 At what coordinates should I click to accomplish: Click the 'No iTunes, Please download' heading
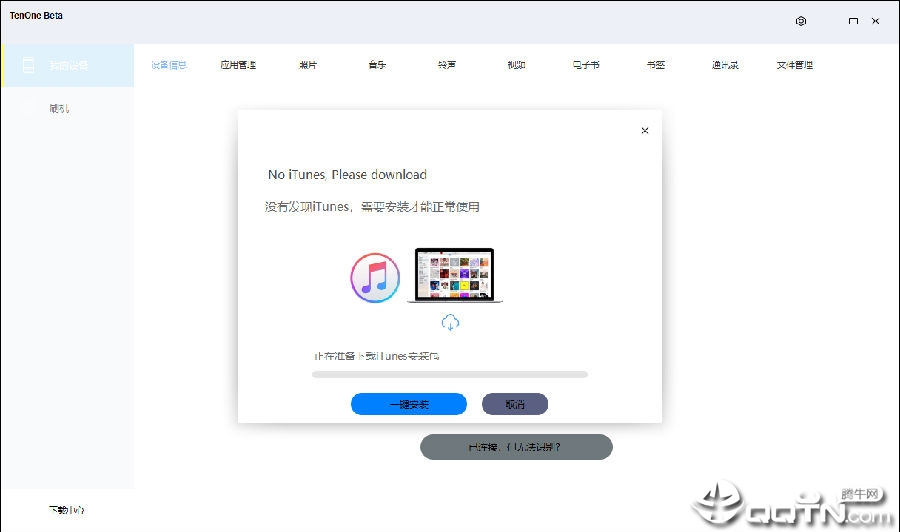[x=347, y=174]
